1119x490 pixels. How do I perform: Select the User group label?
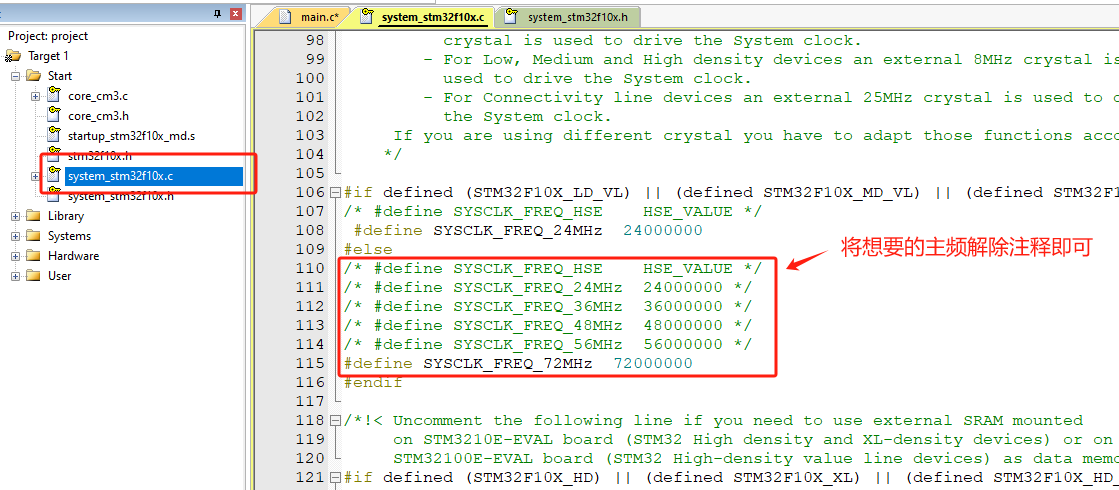coord(59,276)
